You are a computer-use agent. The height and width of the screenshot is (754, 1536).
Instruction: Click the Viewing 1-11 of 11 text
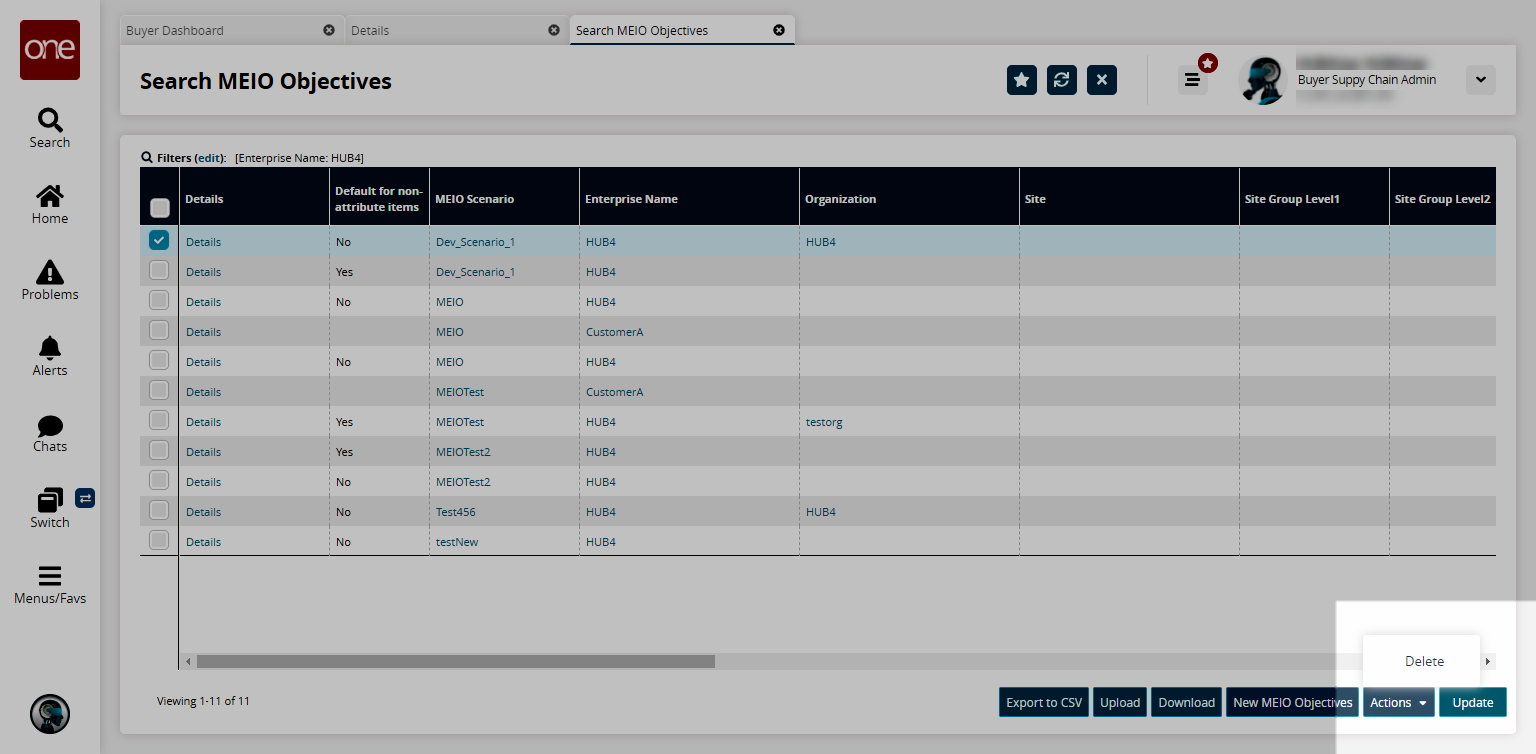(203, 701)
